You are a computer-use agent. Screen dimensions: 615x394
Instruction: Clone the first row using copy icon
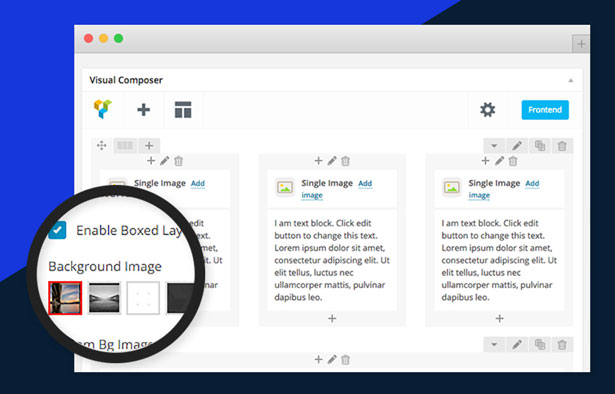540,146
